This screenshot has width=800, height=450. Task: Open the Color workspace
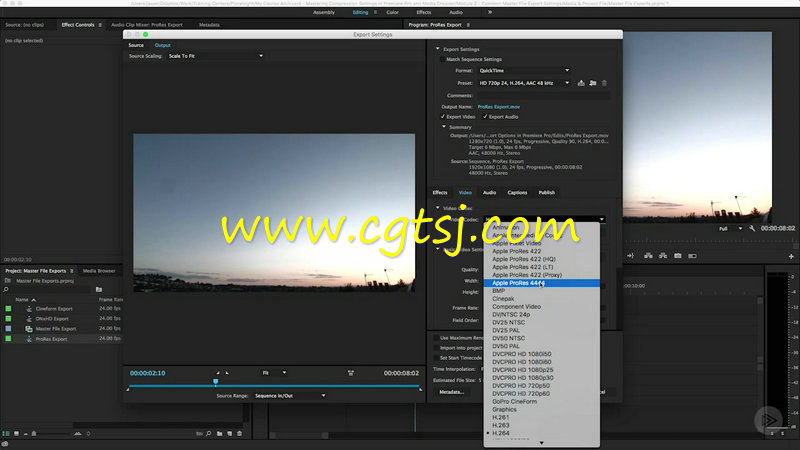392,12
